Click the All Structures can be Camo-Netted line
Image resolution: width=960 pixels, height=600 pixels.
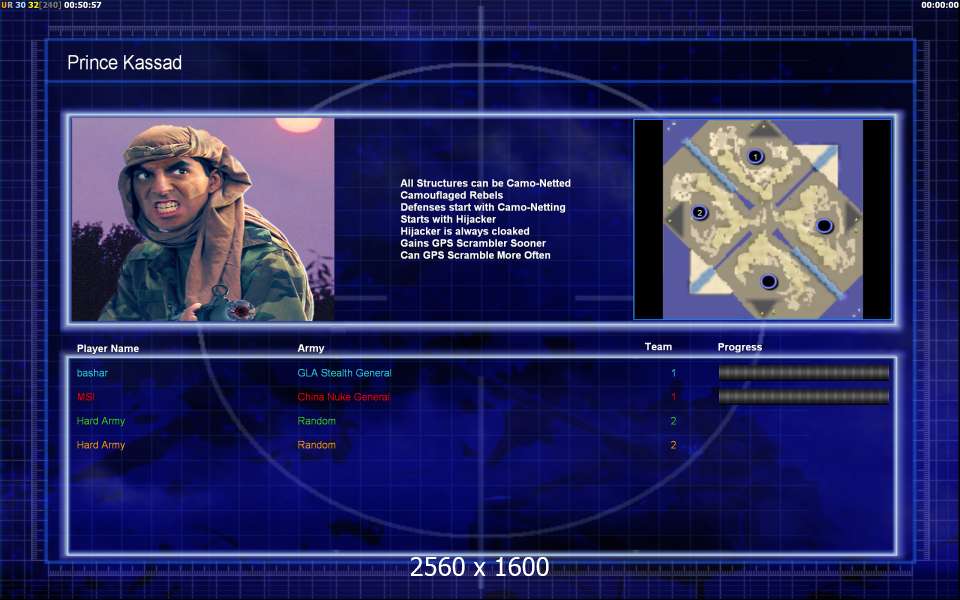coord(486,183)
